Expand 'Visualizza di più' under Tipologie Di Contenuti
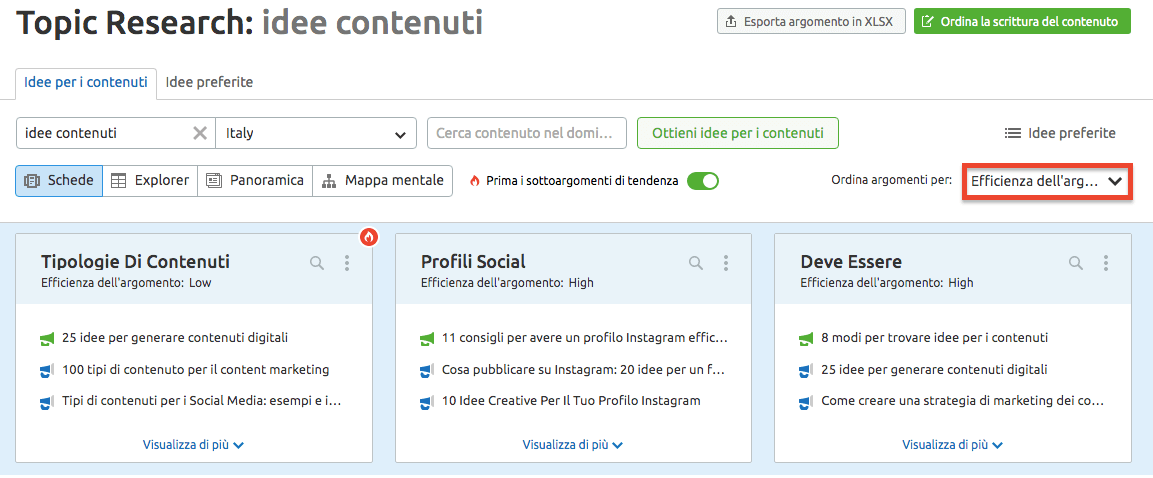 pos(193,445)
